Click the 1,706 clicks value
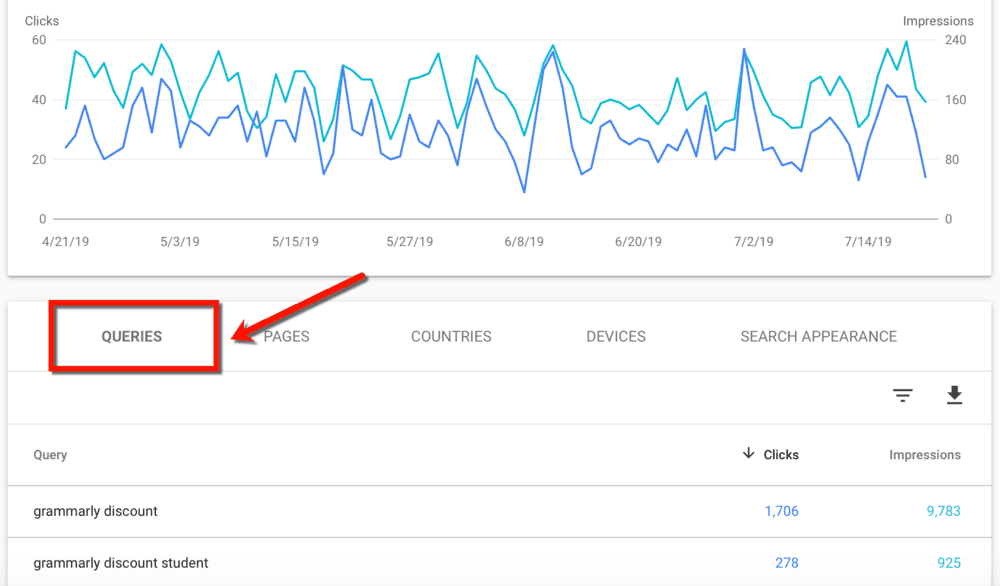 (781, 511)
